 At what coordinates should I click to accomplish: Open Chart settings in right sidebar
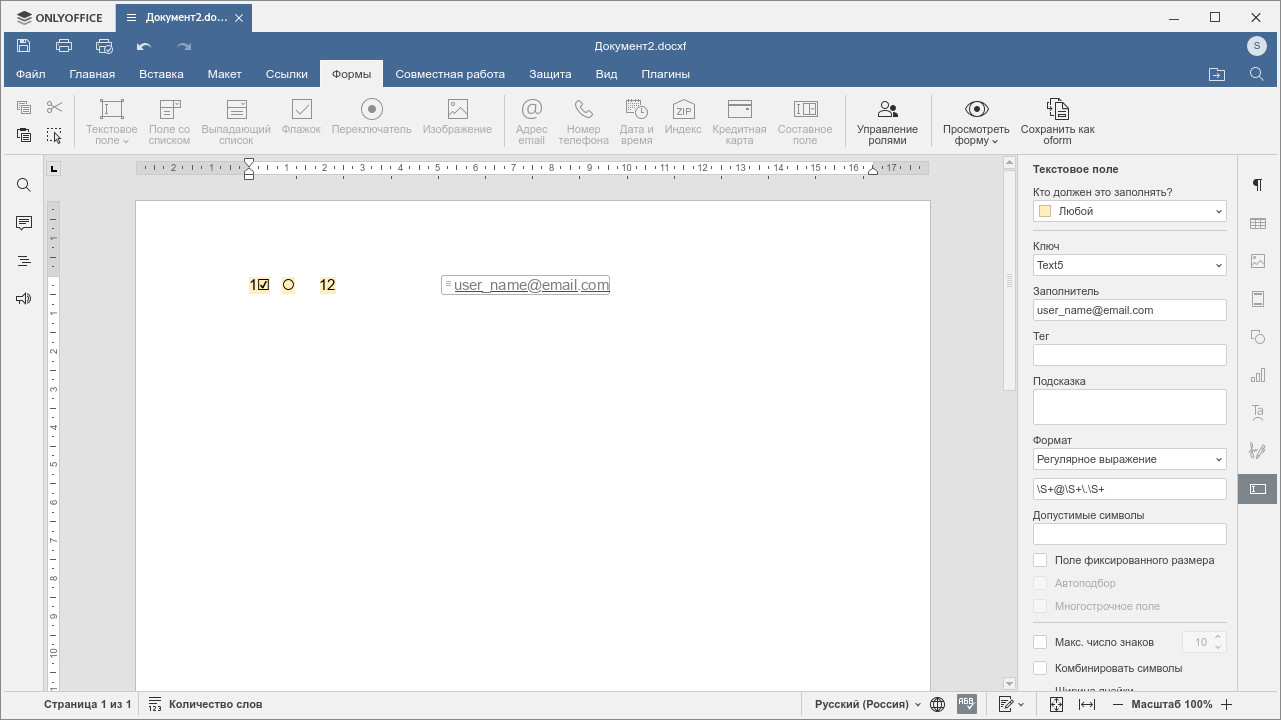coord(1258,375)
